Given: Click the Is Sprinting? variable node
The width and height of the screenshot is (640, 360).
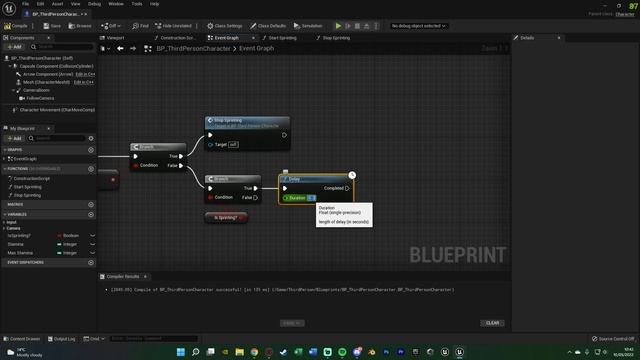Looking at the screenshot, I should 226,218.
